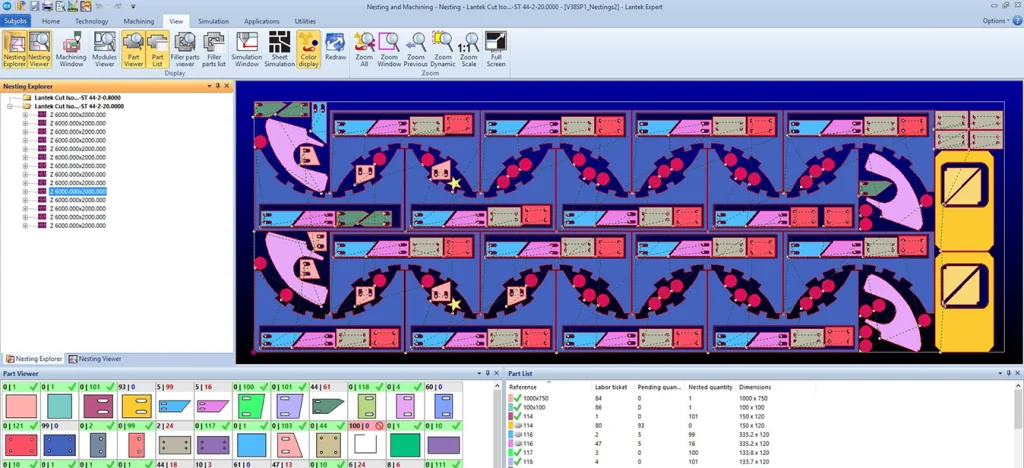Switch to Full Screen view
1024x468 pixels.
click(495, 49)
